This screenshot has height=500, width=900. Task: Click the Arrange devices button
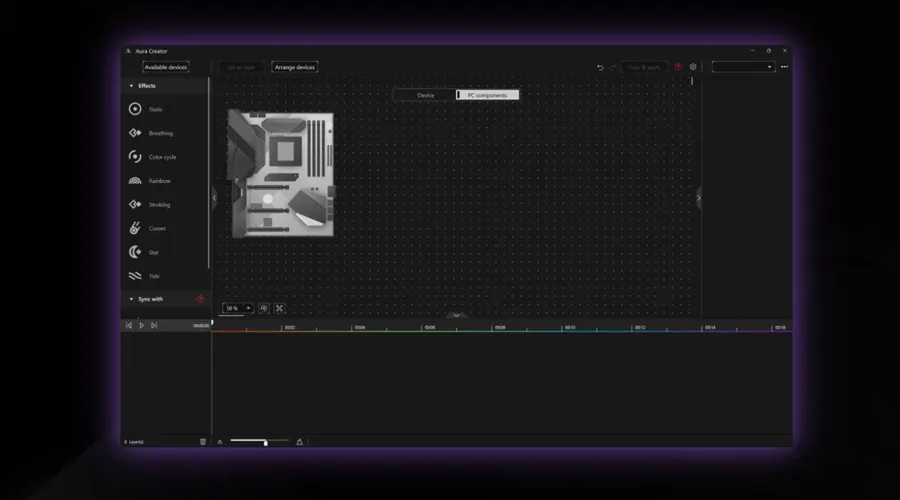click(294, 67)
